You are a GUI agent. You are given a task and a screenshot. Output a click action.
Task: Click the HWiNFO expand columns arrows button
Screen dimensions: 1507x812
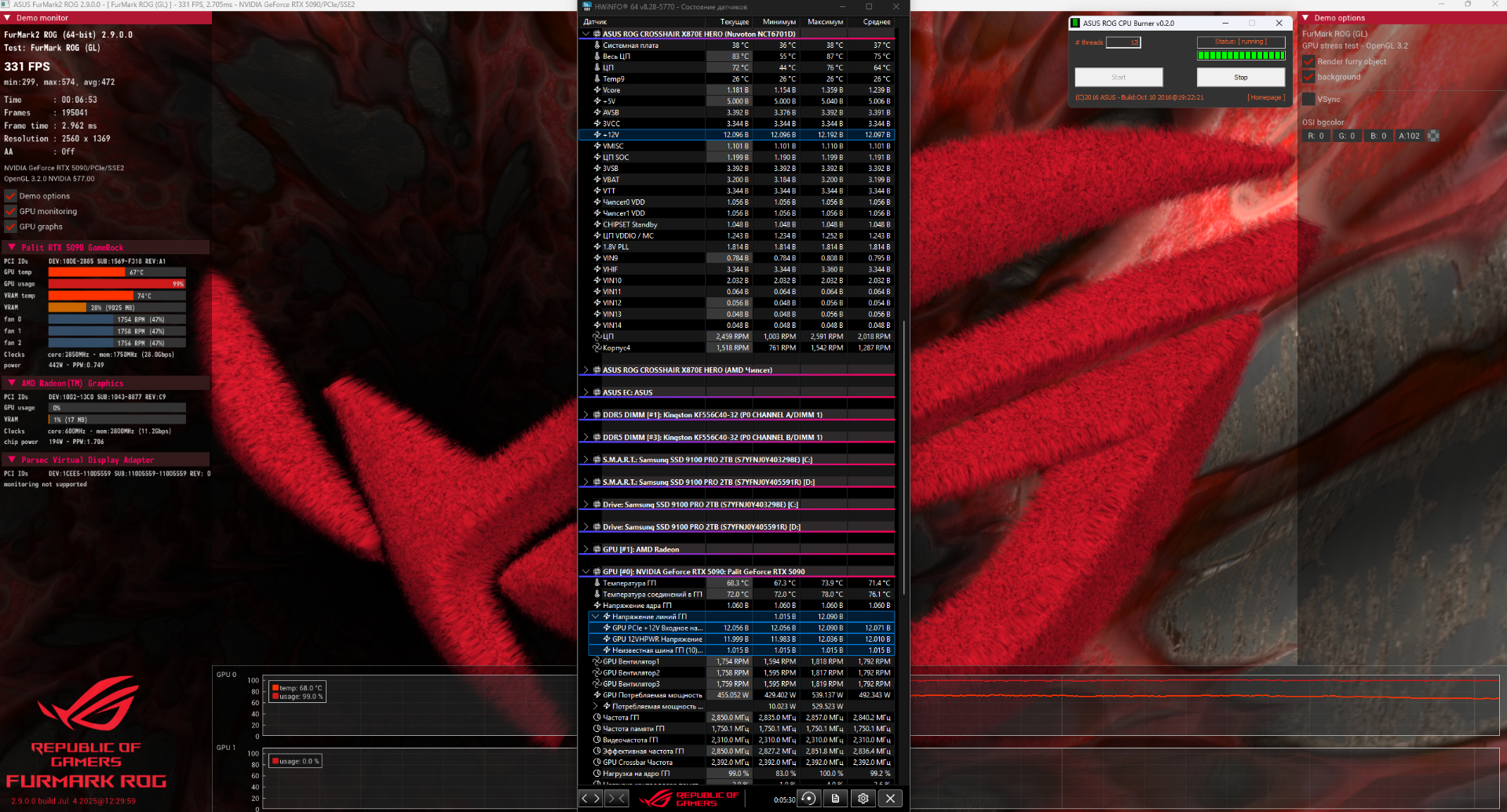coord(589,798)
